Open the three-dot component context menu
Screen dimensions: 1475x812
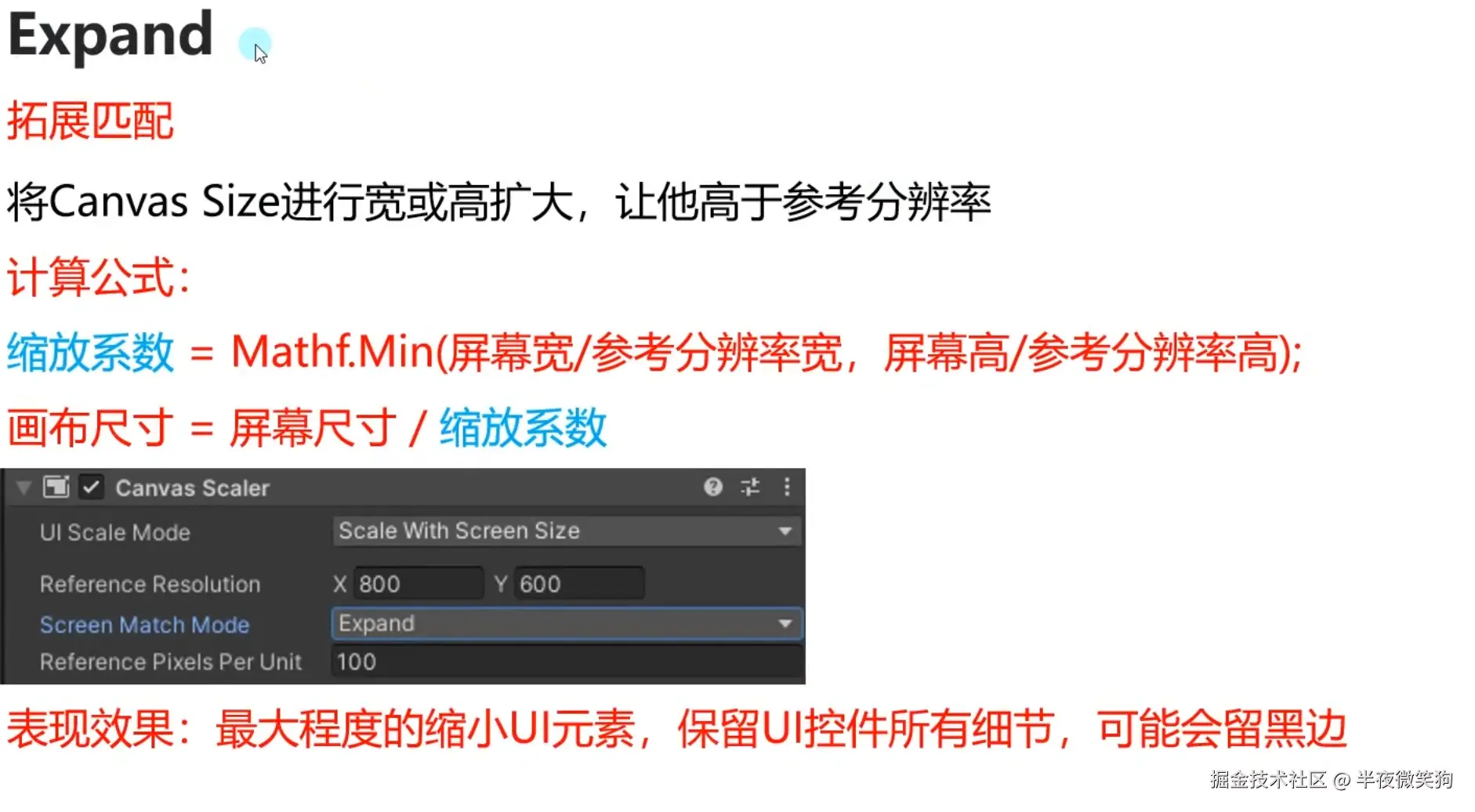(787, 488)
